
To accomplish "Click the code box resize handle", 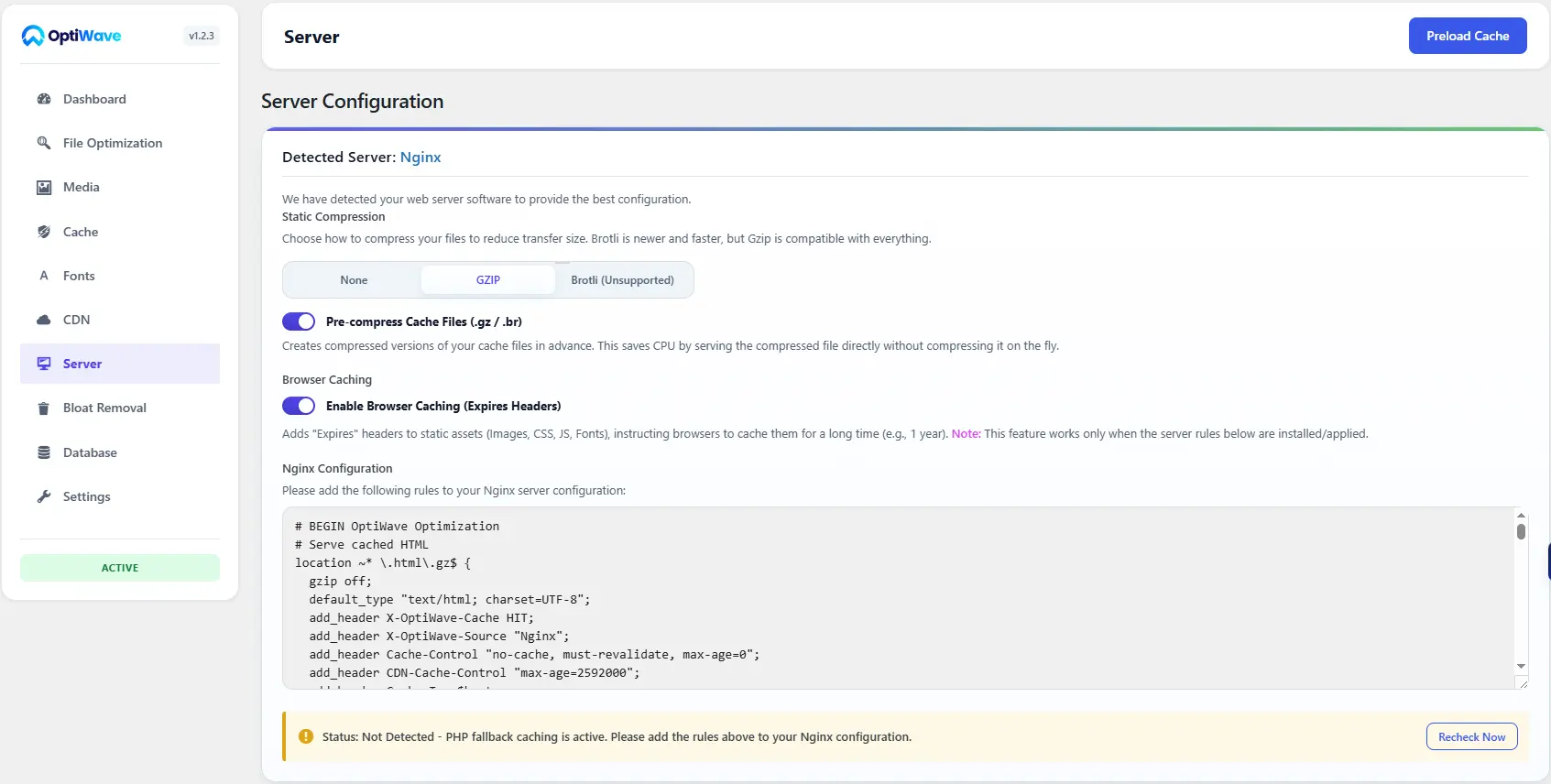I will point(1523,683).
